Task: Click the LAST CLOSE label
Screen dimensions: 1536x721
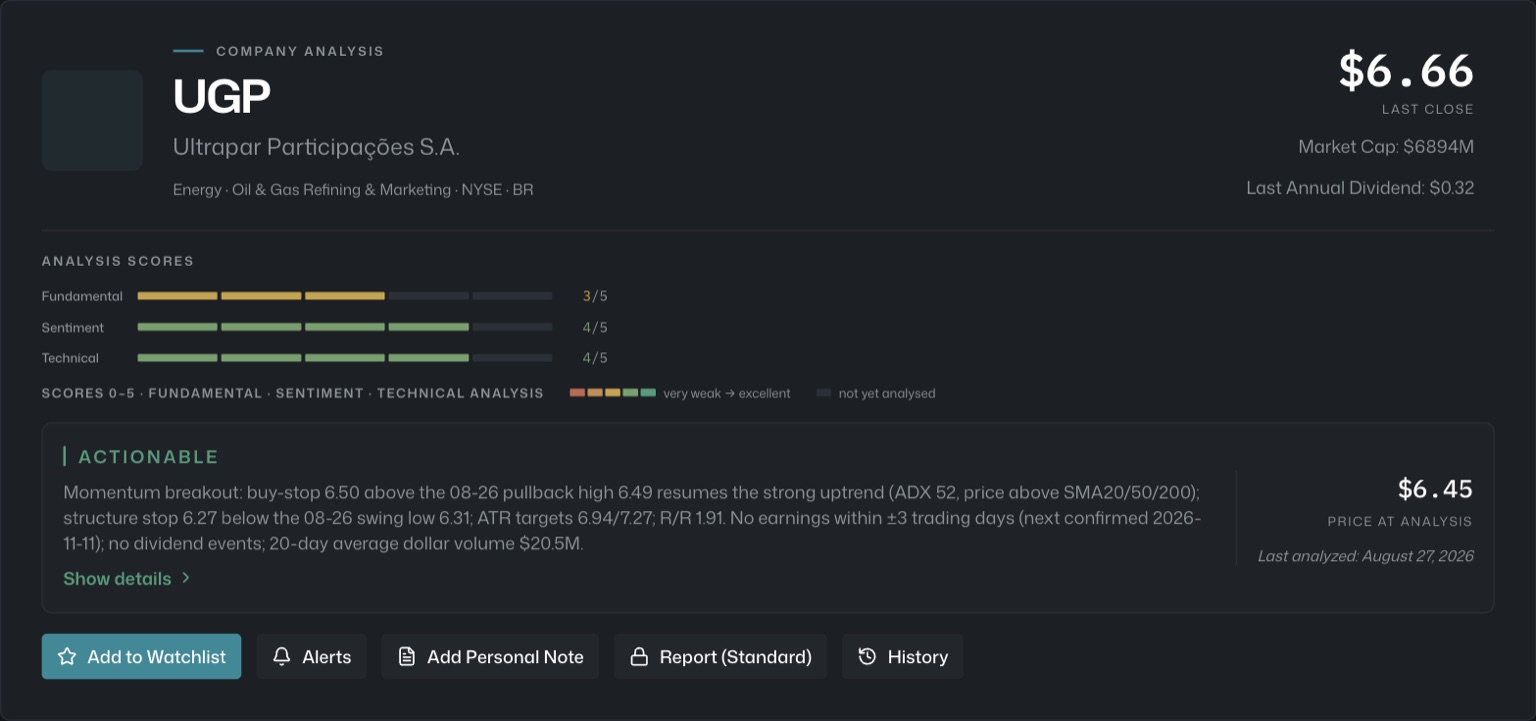Action: (1428, 109)
